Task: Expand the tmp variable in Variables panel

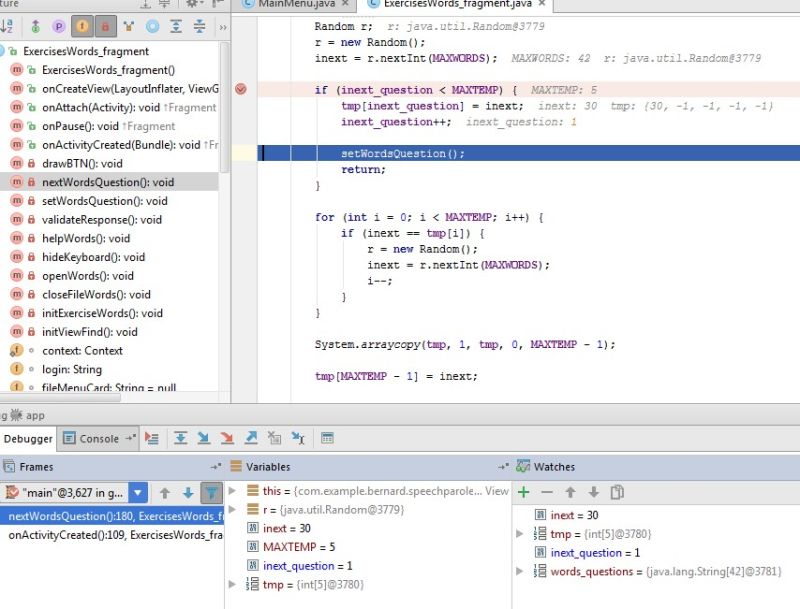Action: [x=232, y=584]
